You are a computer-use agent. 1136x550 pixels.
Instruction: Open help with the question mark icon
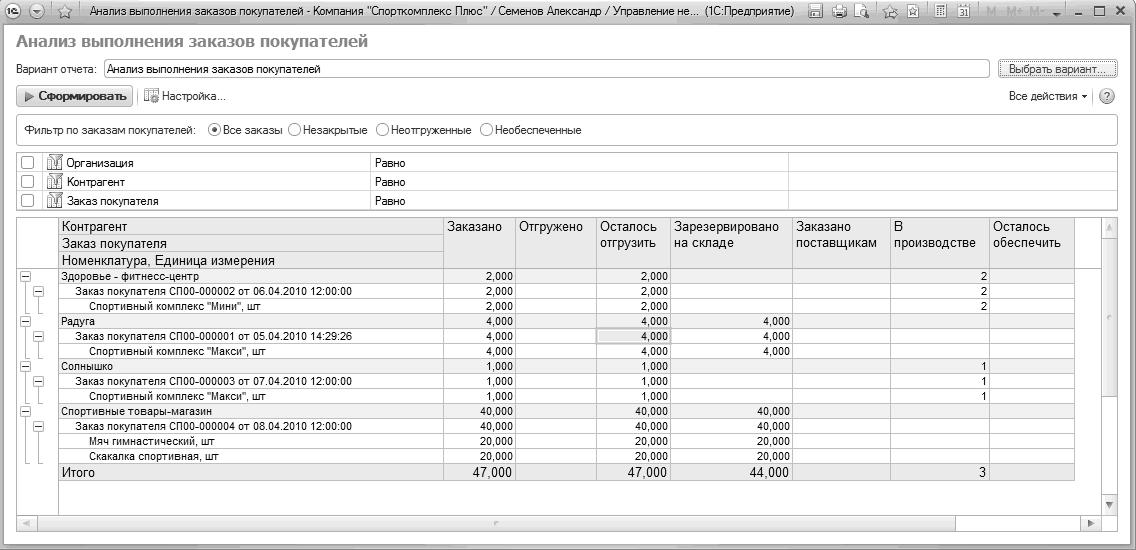coord(1107,96)
